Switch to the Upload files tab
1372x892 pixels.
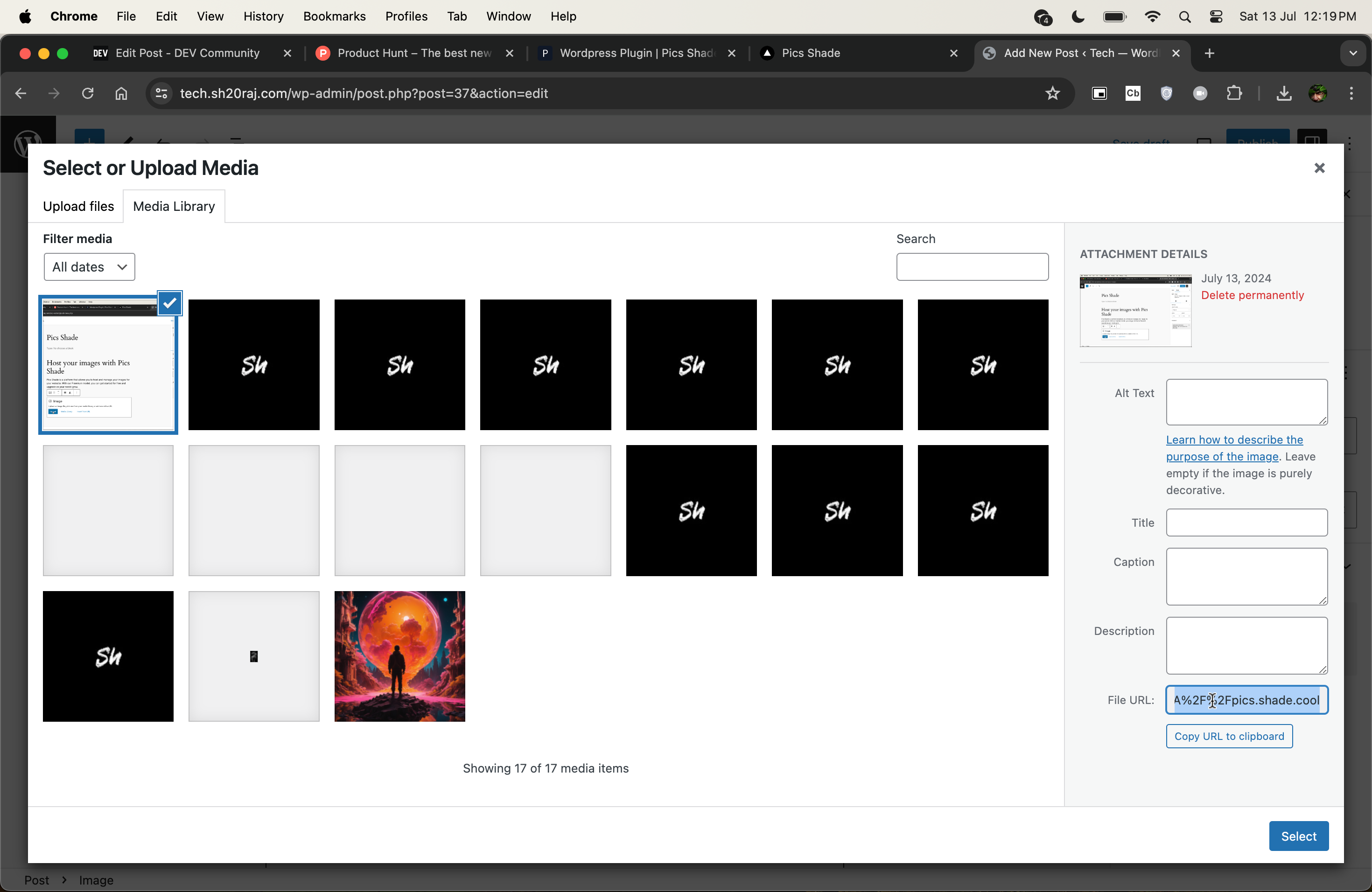tap(78, 206)
